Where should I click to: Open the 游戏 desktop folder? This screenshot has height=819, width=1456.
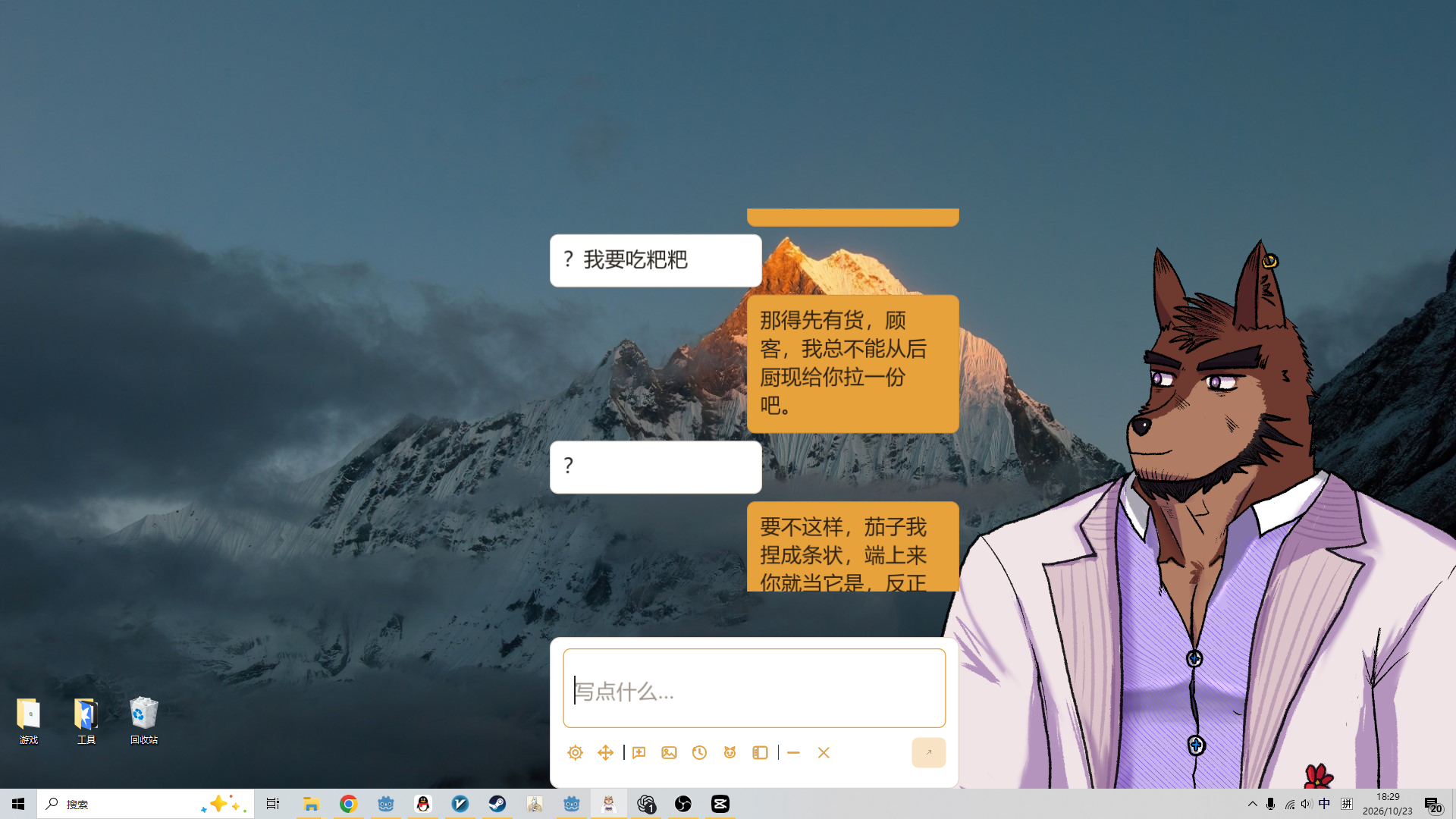click(x=29, y=721)
